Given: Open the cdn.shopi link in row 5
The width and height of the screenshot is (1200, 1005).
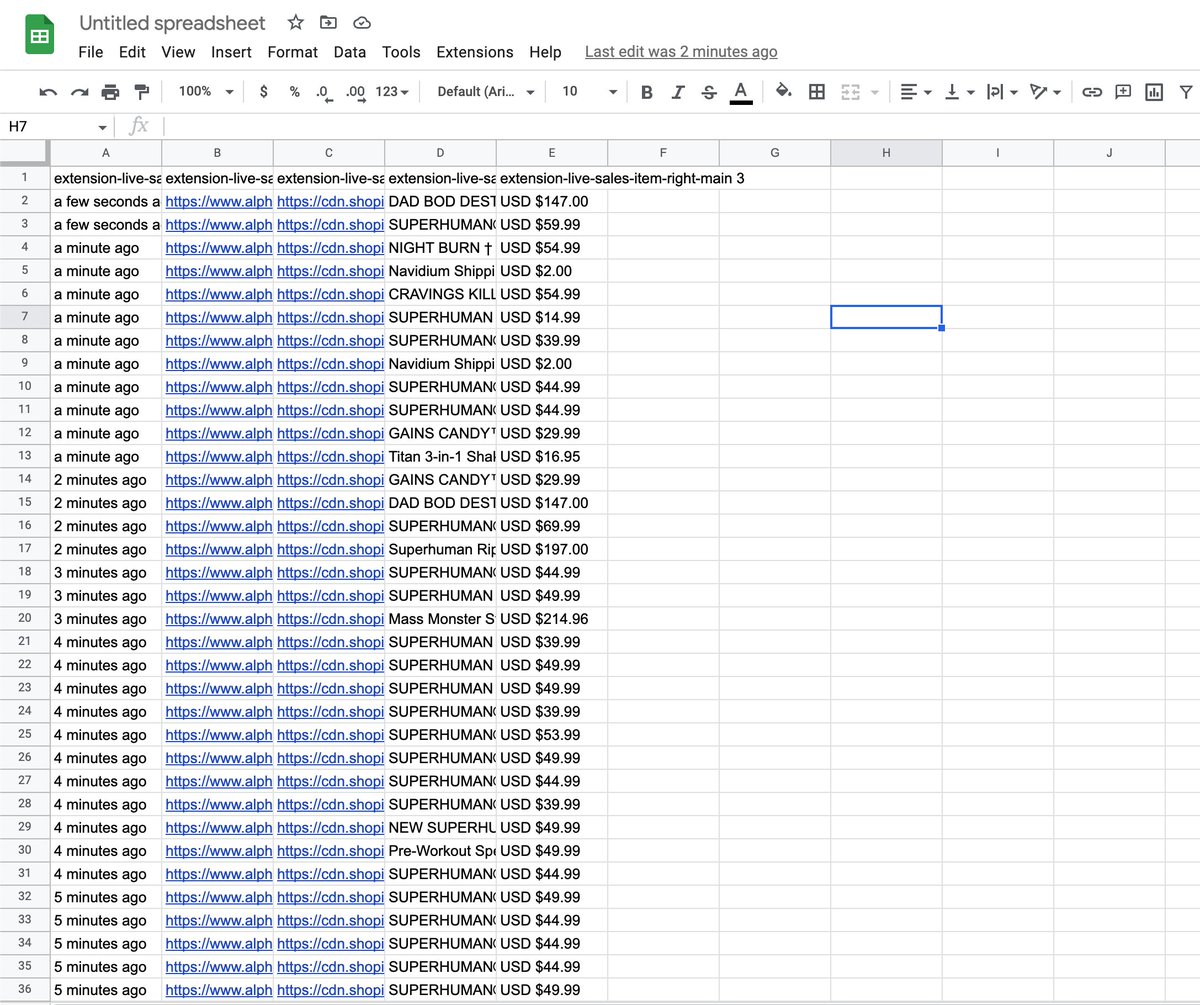Looking at the screenshot, I should point(330,271).
